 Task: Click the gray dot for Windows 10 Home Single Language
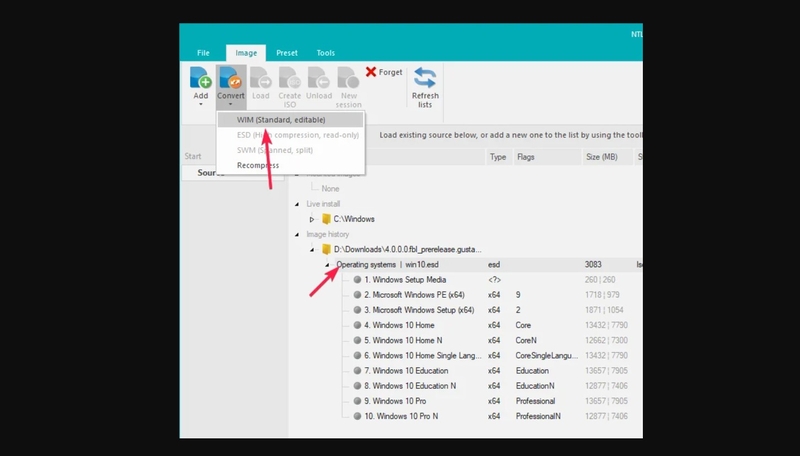pyautogui.click(x=357, y=356)
